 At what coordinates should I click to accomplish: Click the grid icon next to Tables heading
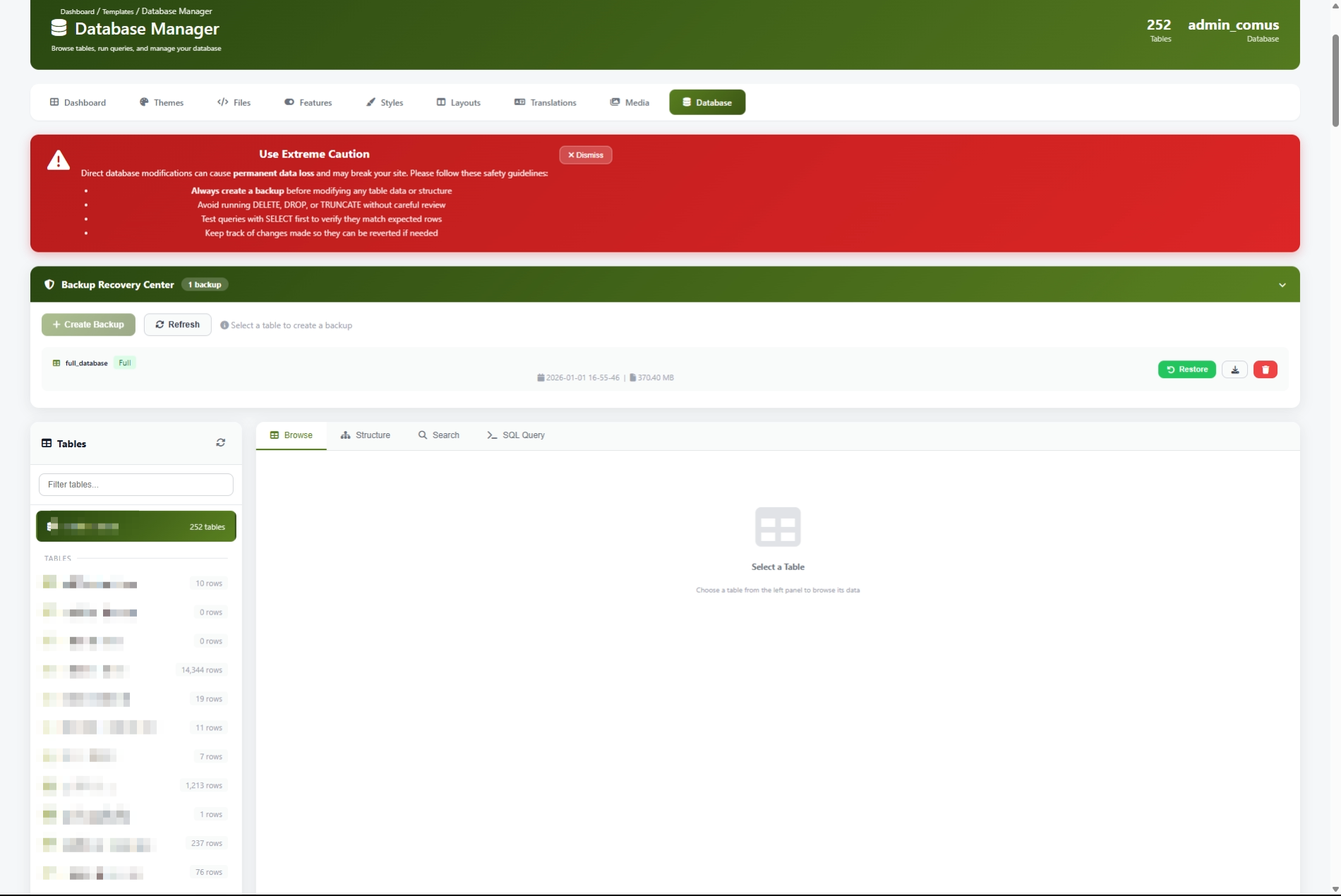tap(47, 444)
